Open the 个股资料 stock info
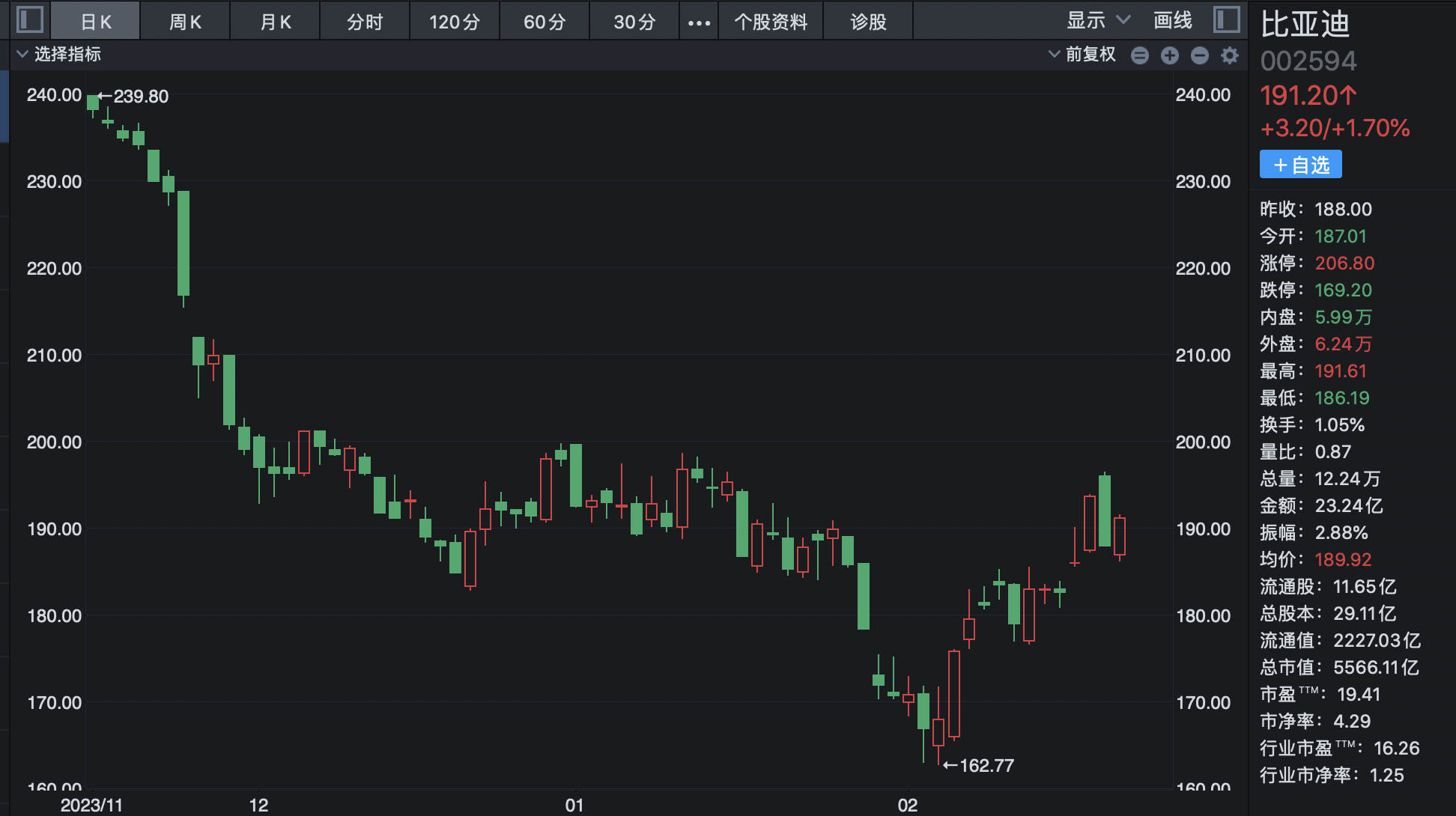The height and width of the screenshot is (816, 1456). pyautogui.click(x=771, y=22)
